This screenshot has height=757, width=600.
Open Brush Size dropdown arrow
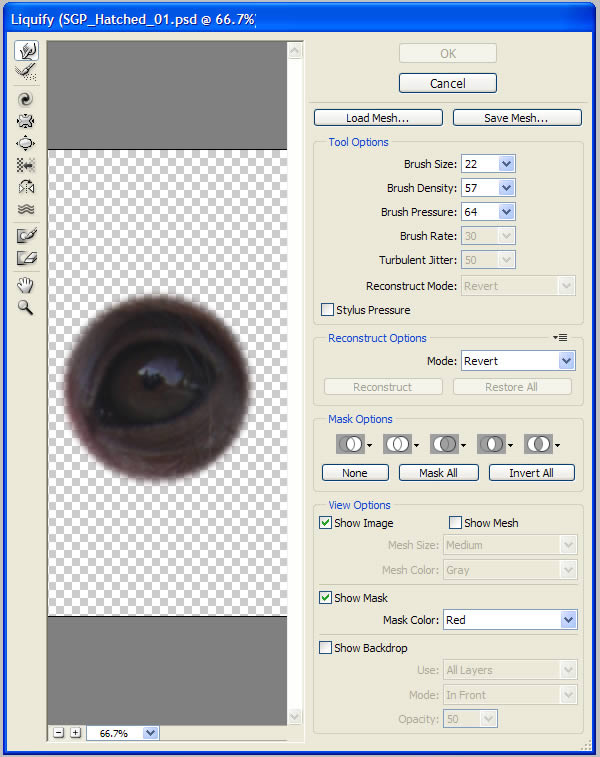click(506, 164)
